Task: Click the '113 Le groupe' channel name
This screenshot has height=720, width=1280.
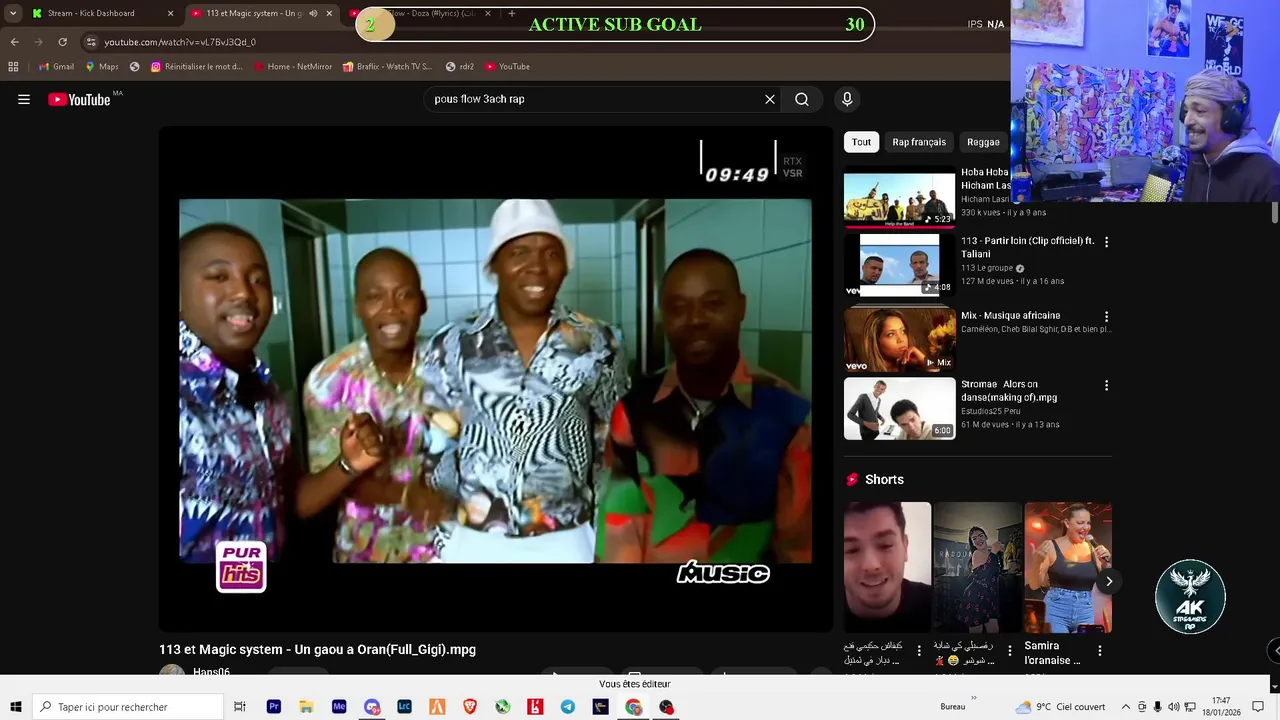Action: coord(987,268)
